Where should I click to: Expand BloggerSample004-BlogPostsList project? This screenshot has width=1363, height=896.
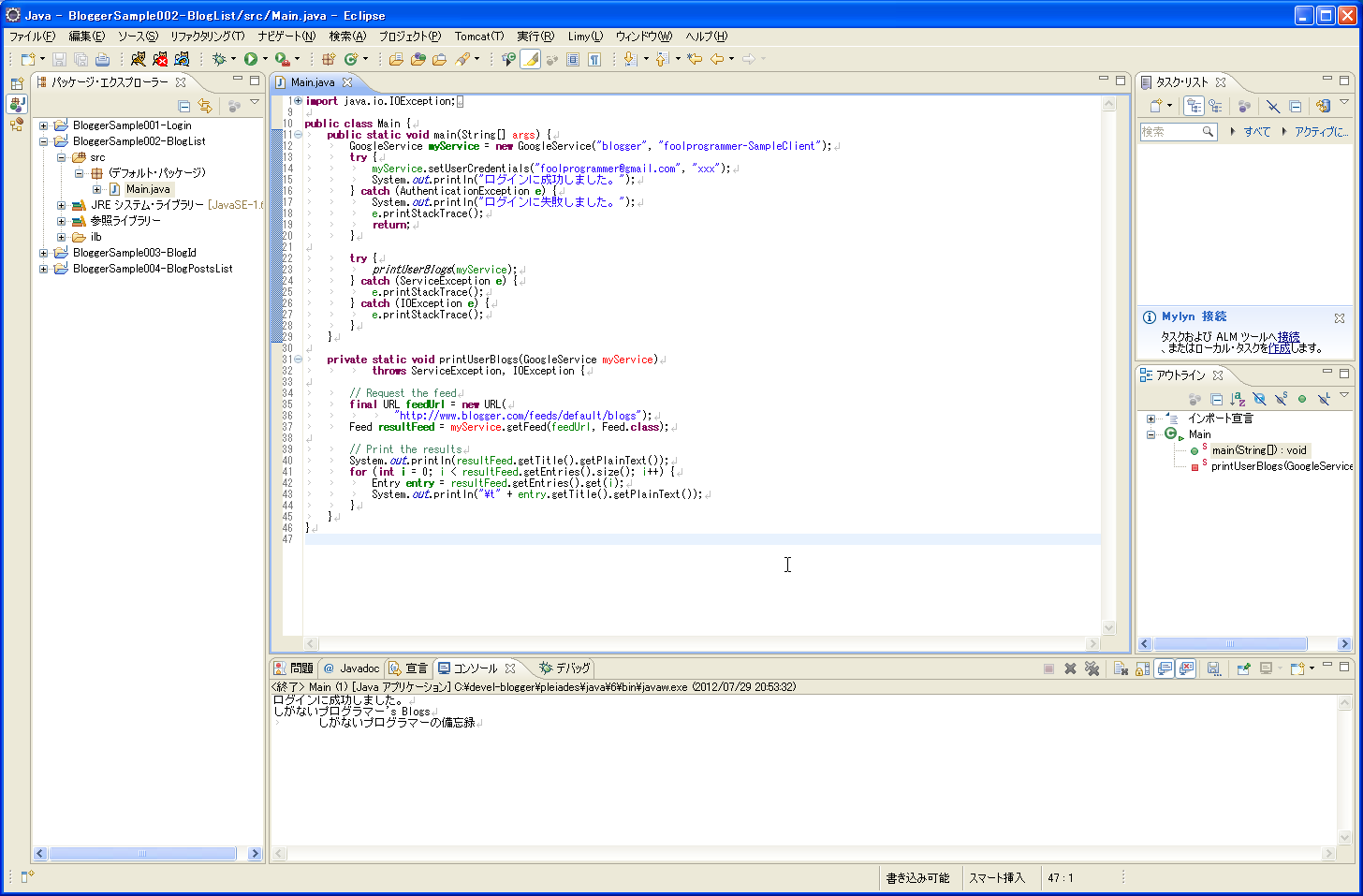43,269
